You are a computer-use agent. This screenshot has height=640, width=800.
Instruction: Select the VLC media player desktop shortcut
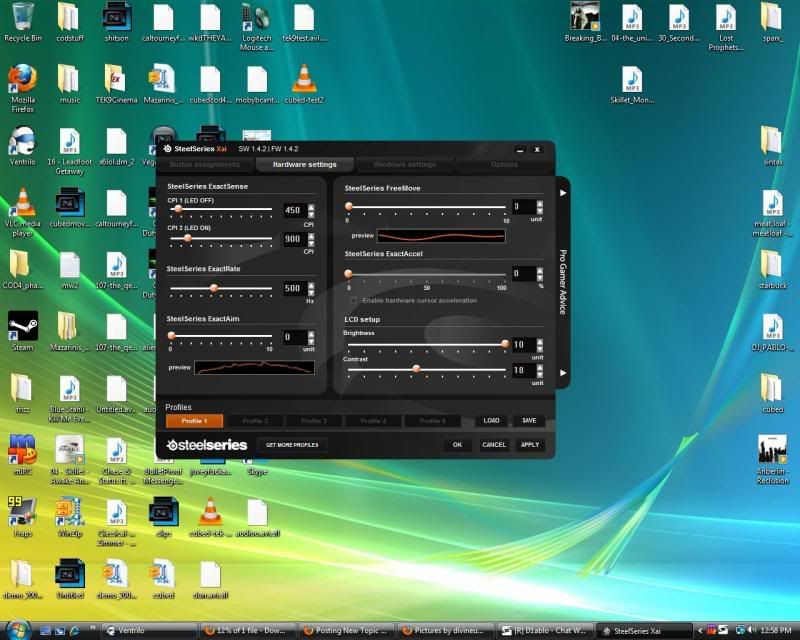[22, 212]
